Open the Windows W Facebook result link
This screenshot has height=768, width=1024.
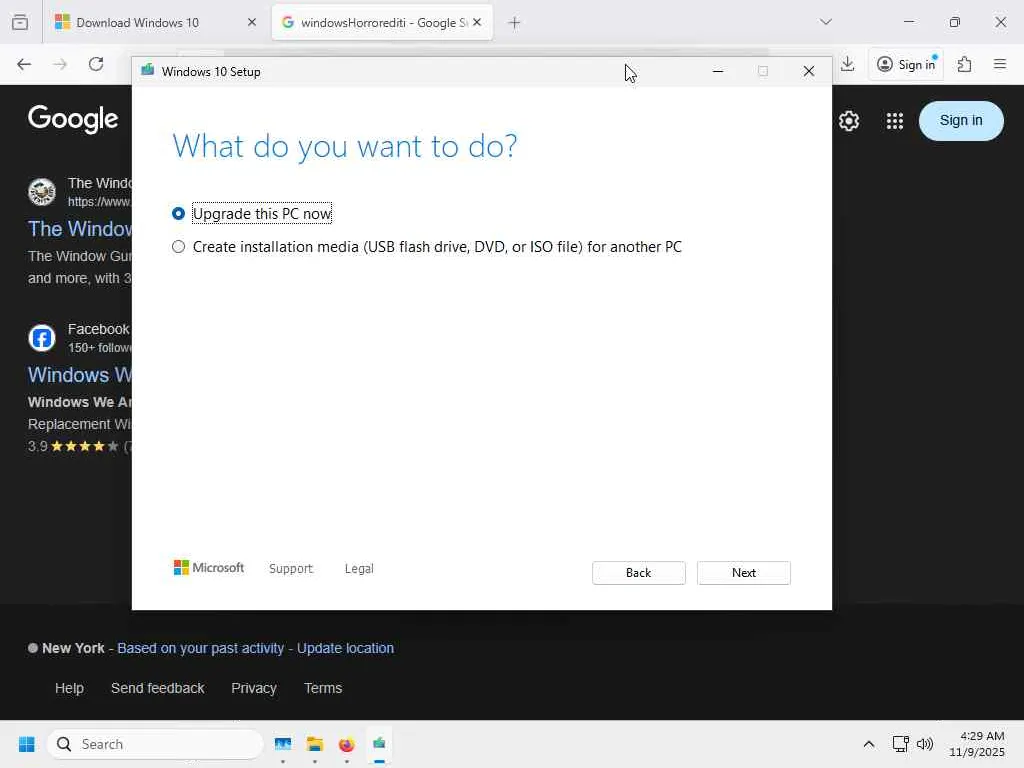pos(80,375)
